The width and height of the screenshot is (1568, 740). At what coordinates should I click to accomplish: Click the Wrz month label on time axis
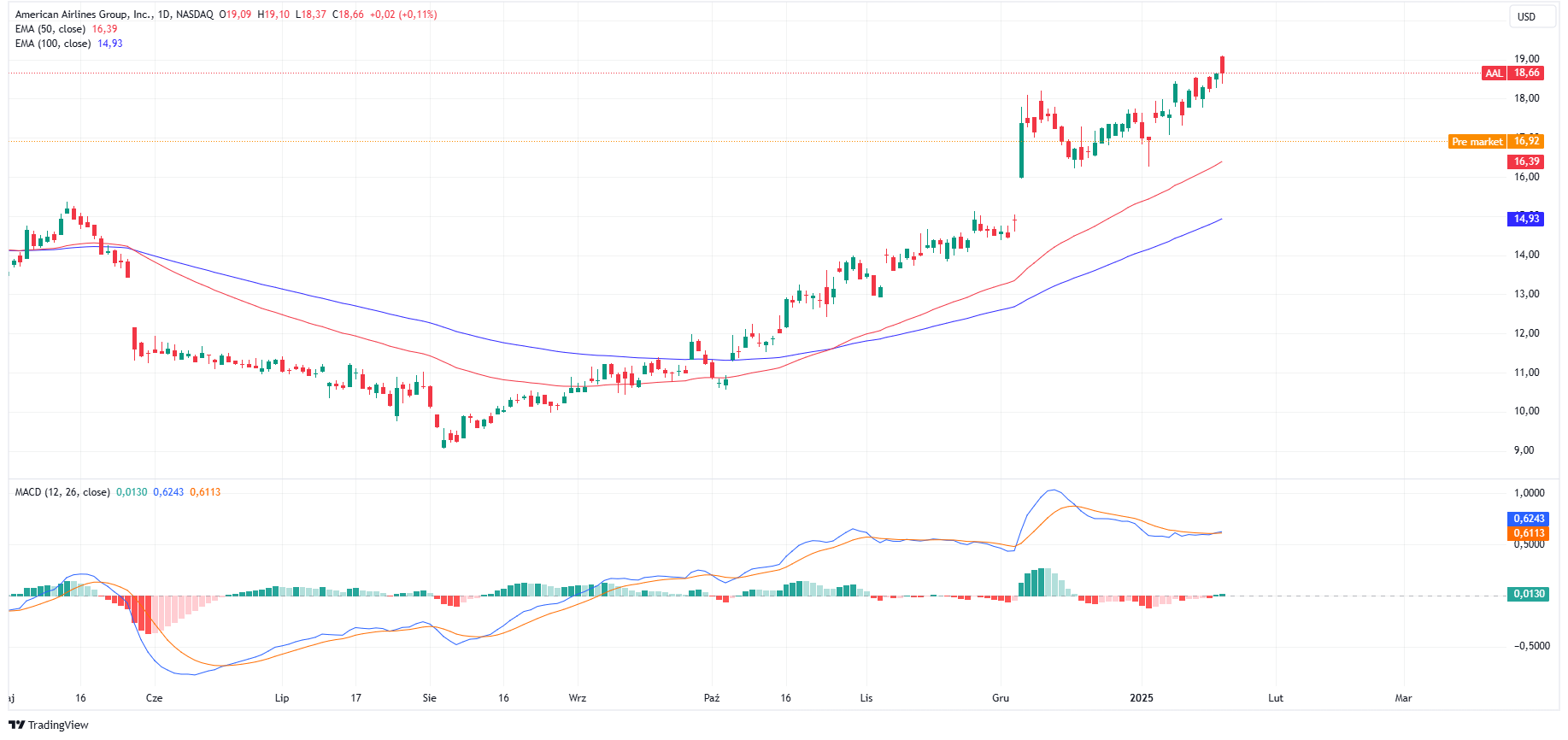(x=578, y=698)
